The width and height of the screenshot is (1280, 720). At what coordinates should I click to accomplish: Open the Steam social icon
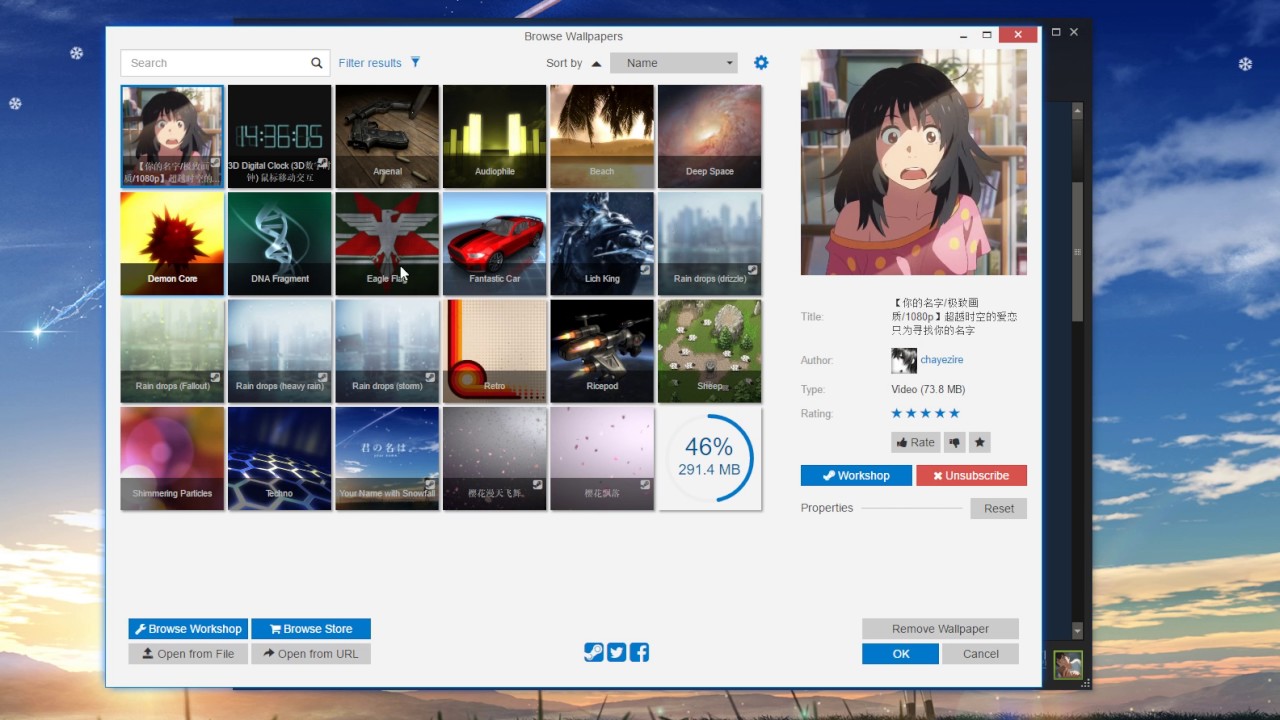coord(593,652)
